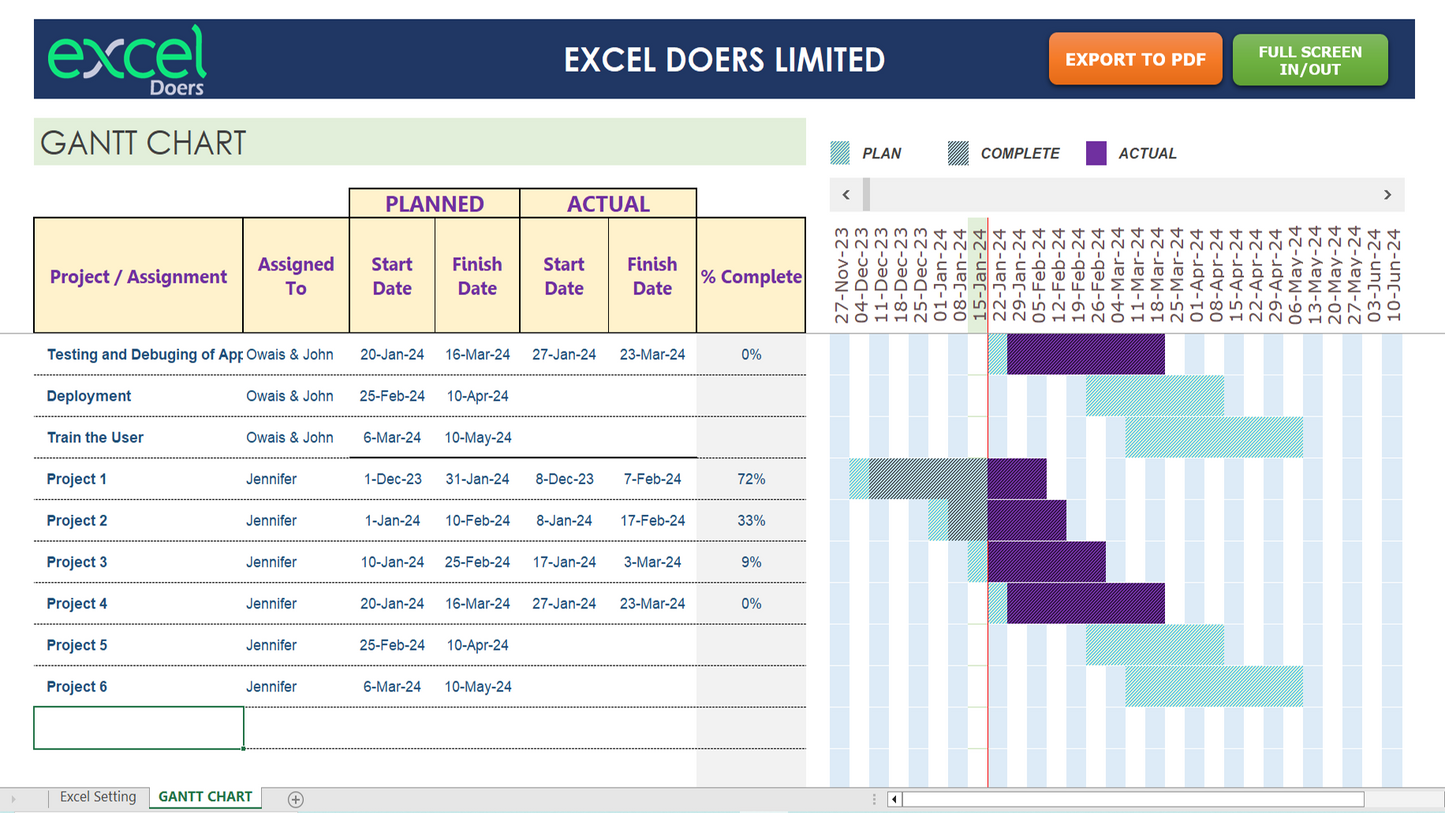Switch to the Excel Setting sheet tab
The height and width of the screenshot is (813, 1445).
(97, 797)
